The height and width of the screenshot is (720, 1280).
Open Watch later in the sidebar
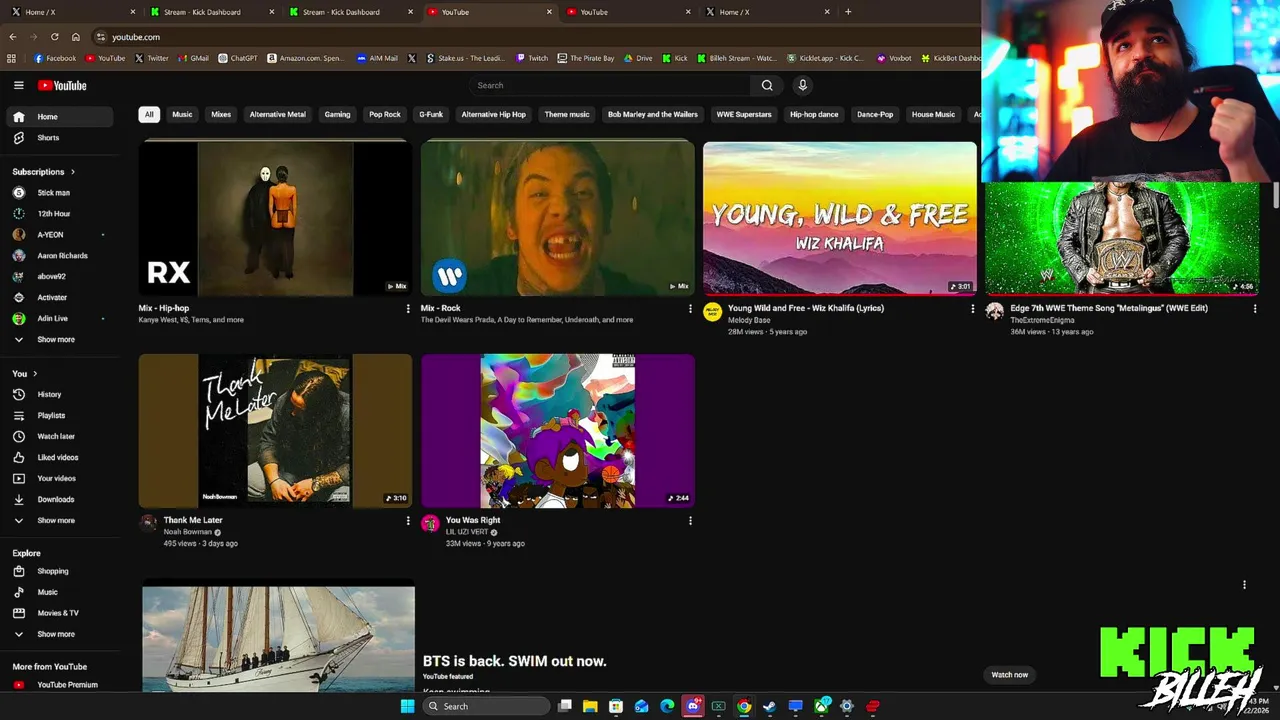(x=60, y=436)
